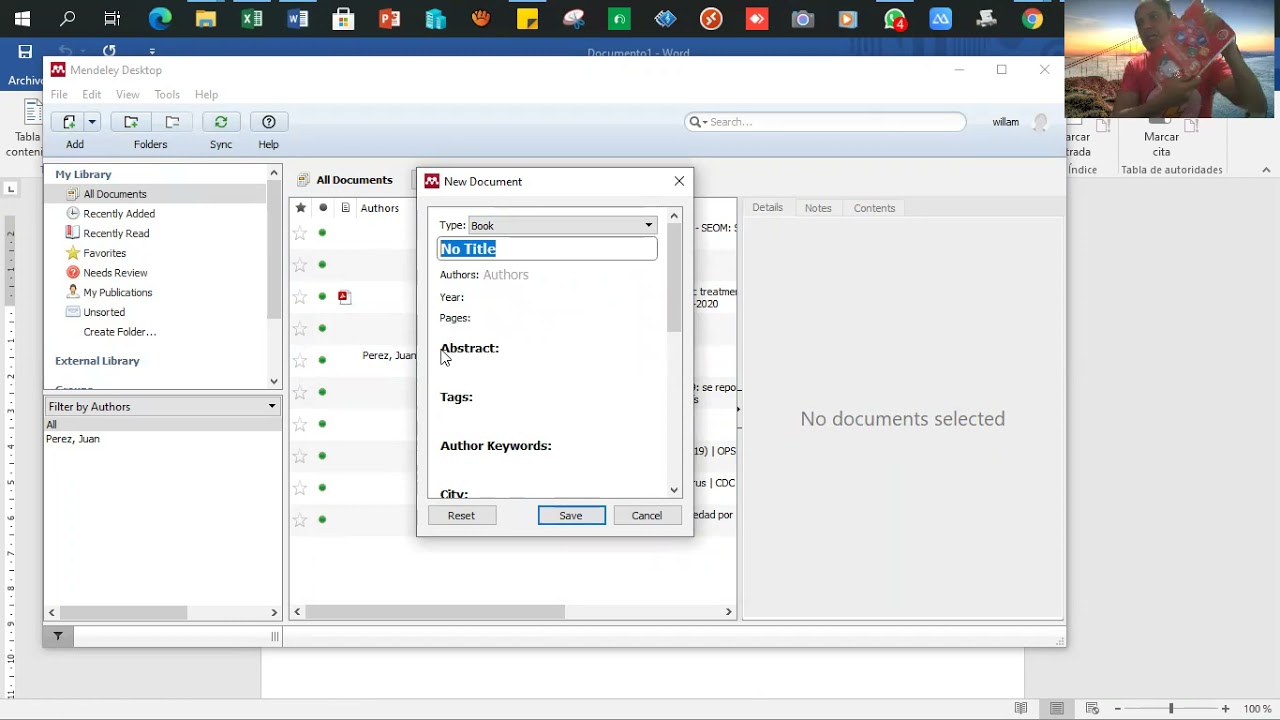Click the Word zoom in plus button
The width and height of the screenshot is (1280, 720).
(1225, 709)
